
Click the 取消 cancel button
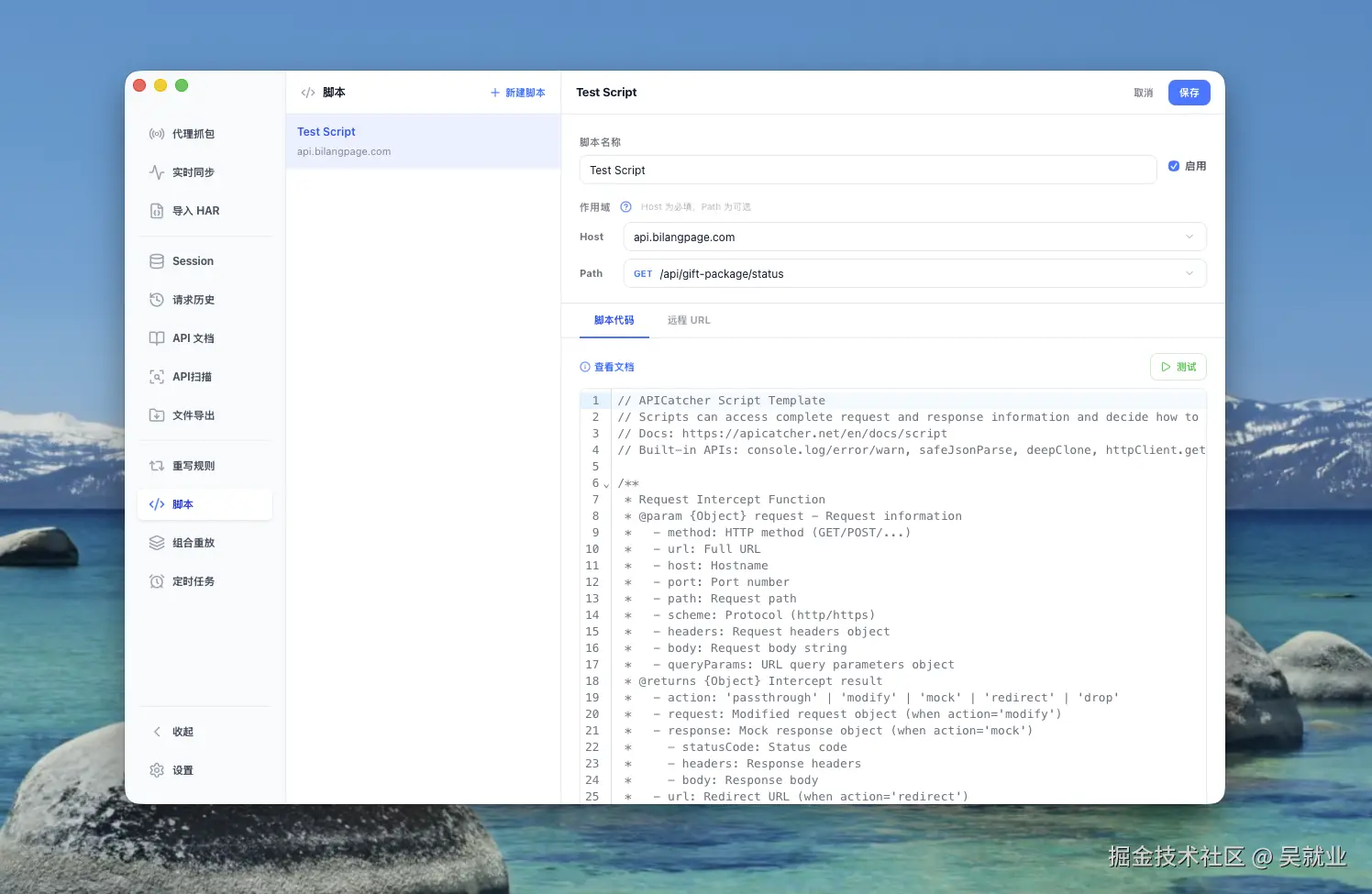[x=1144, y=93]
